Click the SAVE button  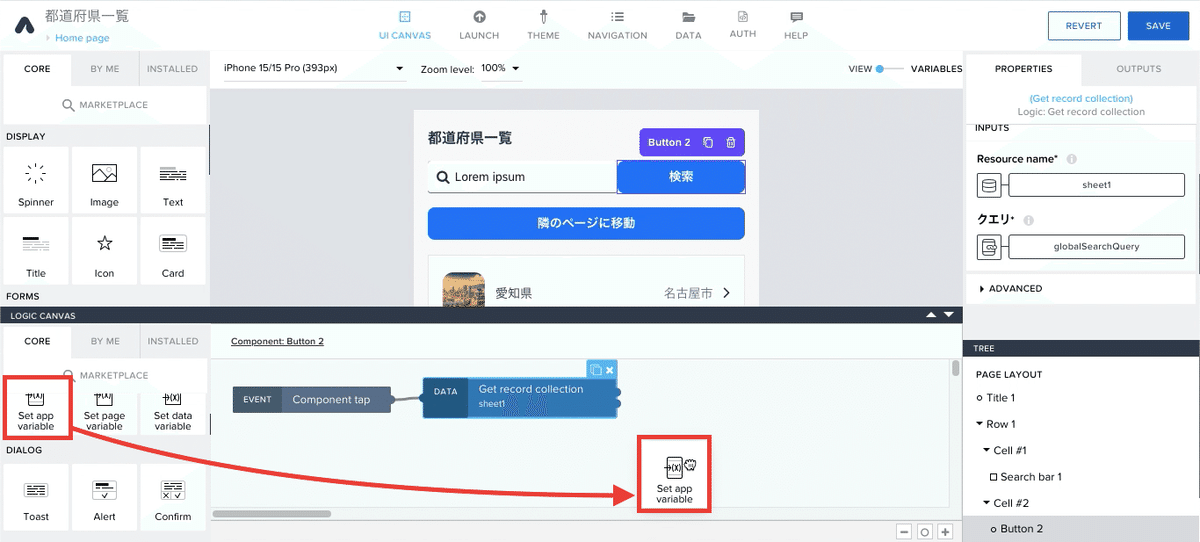click(x=1158, y=26)
